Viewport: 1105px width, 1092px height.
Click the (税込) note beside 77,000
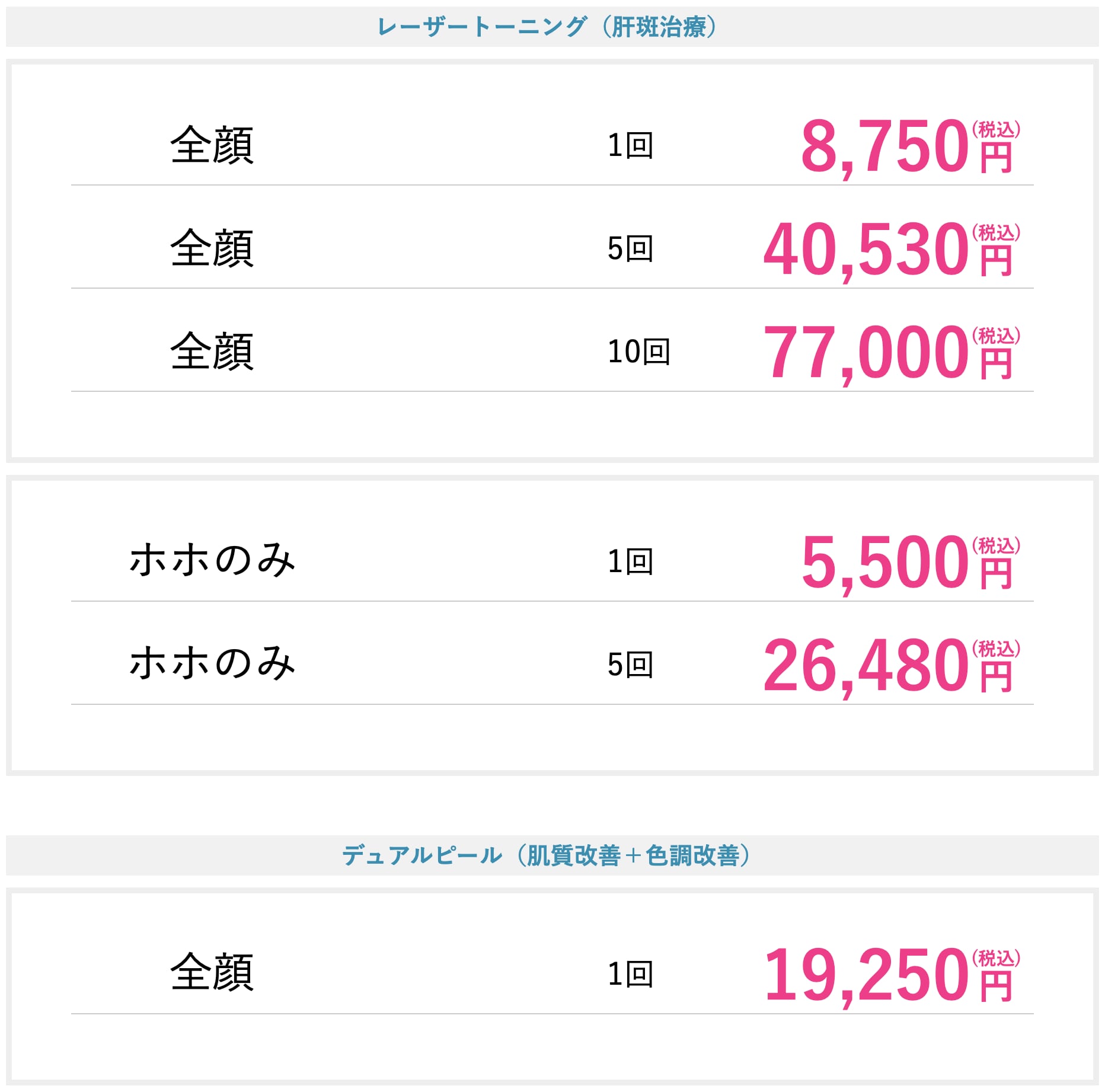(997, 336)
